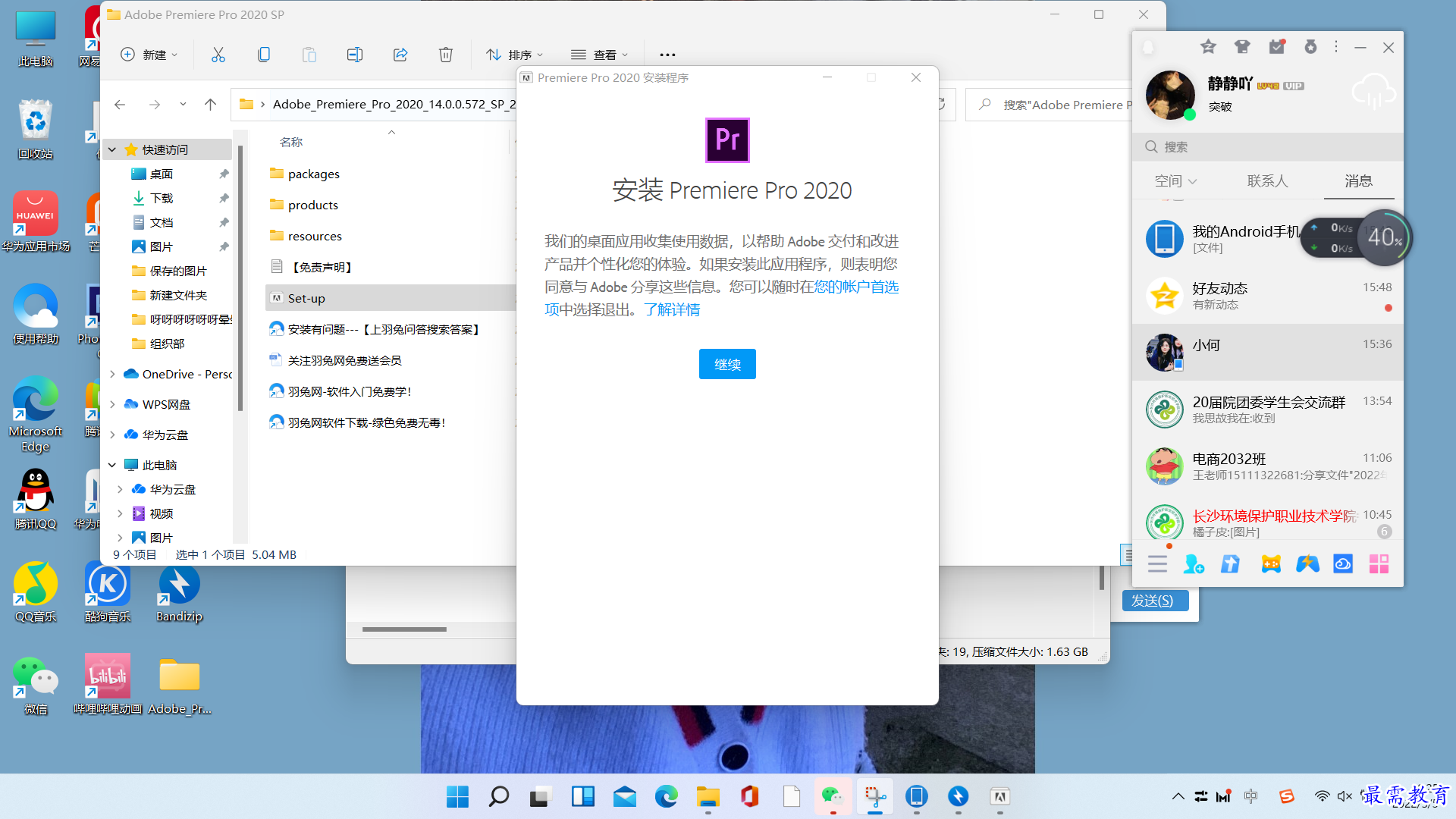Click the QQ medal icon in title bar

pos(1310,47)
